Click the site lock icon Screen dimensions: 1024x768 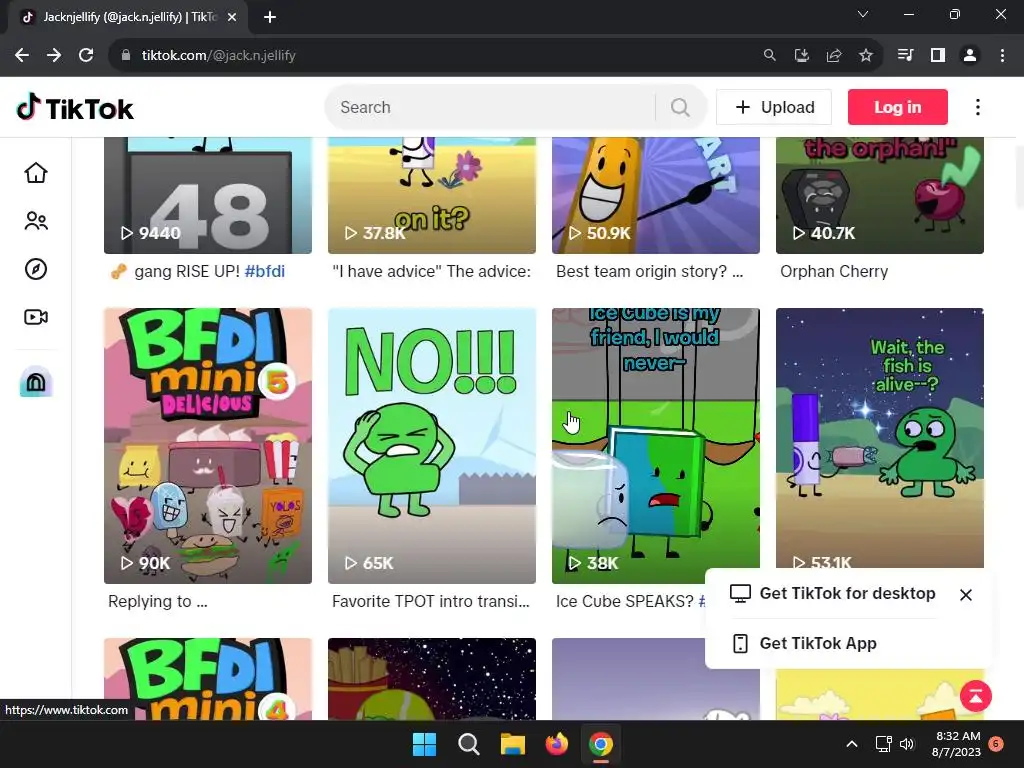pos(126,56)
